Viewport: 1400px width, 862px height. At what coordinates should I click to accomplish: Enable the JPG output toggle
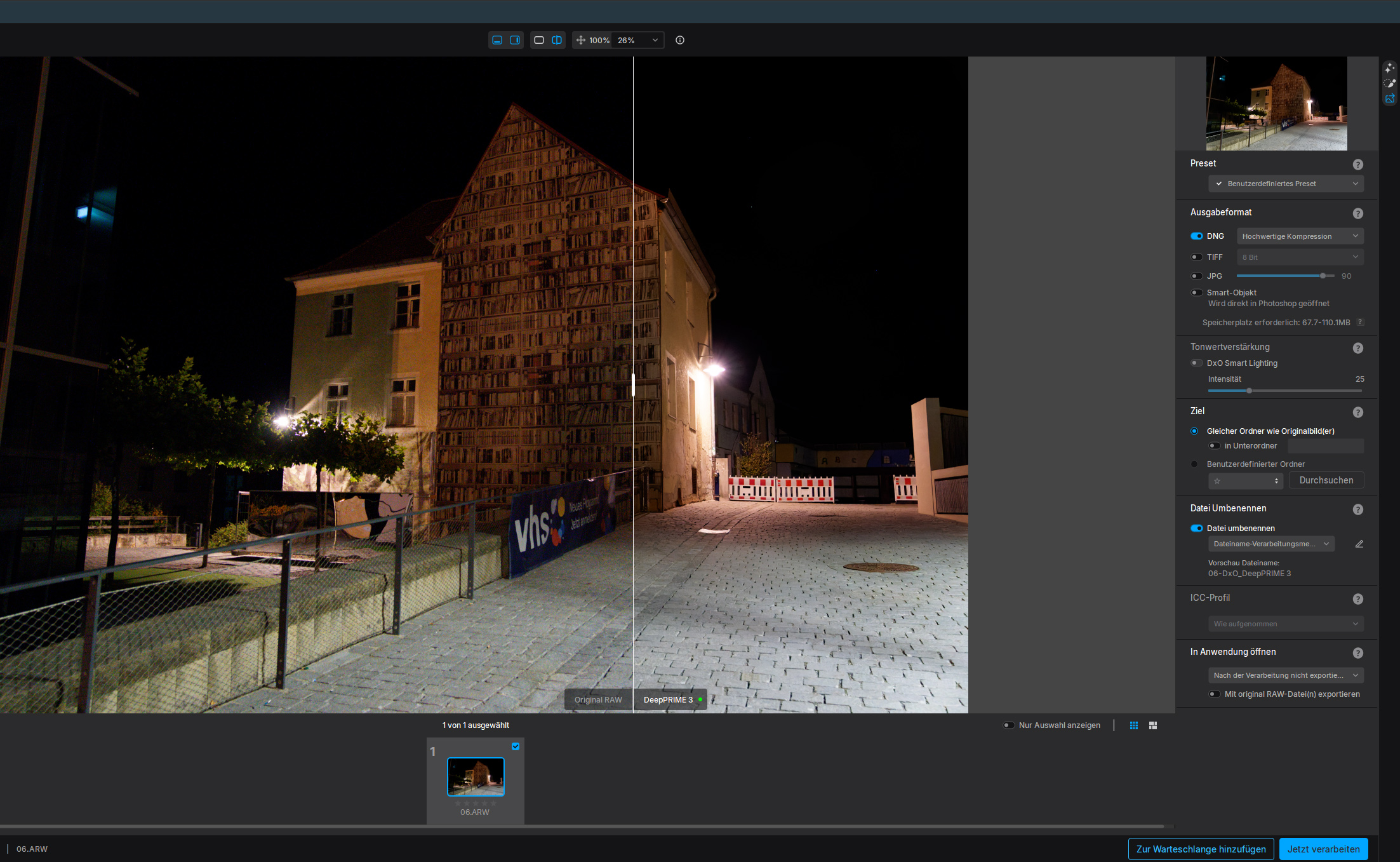[1197, 276]
